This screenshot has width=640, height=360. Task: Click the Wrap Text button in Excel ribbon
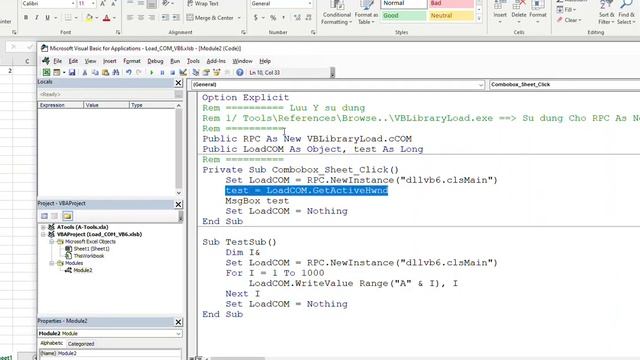[x=202, y=4]
